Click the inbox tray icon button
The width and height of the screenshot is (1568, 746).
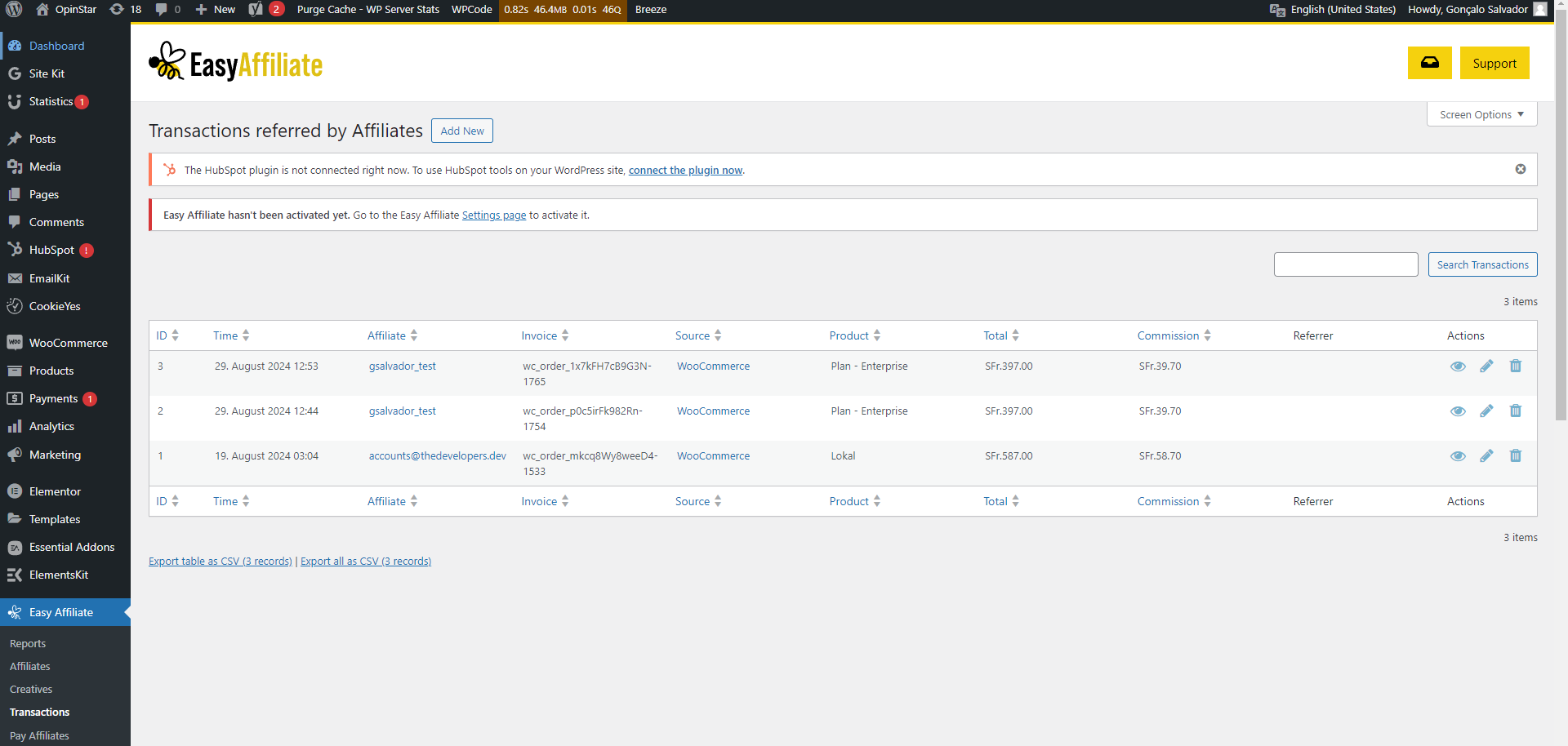point(1429,63)
